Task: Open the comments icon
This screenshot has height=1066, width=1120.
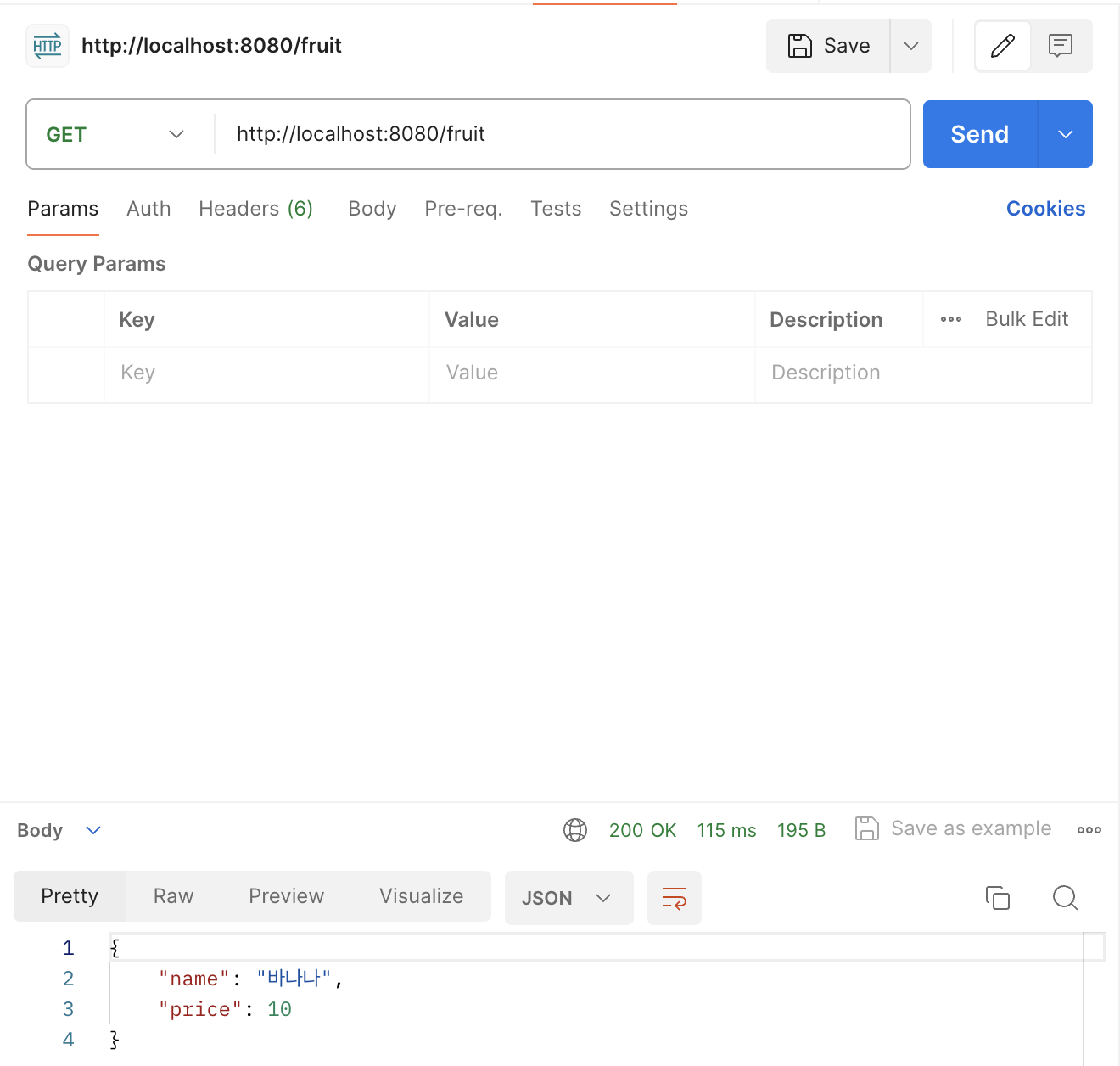Action: coord(1061,46)
